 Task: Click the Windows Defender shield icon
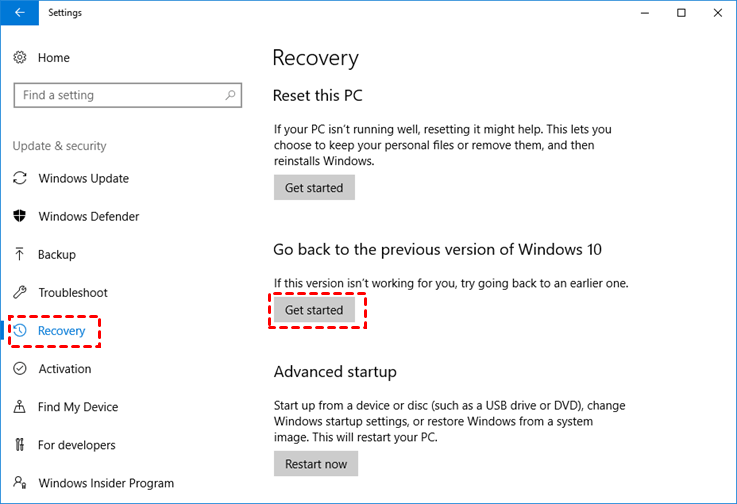pos(20,217)
